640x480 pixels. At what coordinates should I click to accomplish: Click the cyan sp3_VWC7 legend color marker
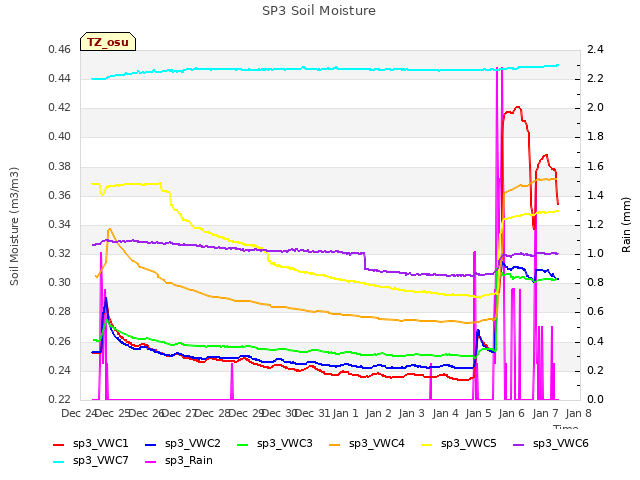click(59, 462)
